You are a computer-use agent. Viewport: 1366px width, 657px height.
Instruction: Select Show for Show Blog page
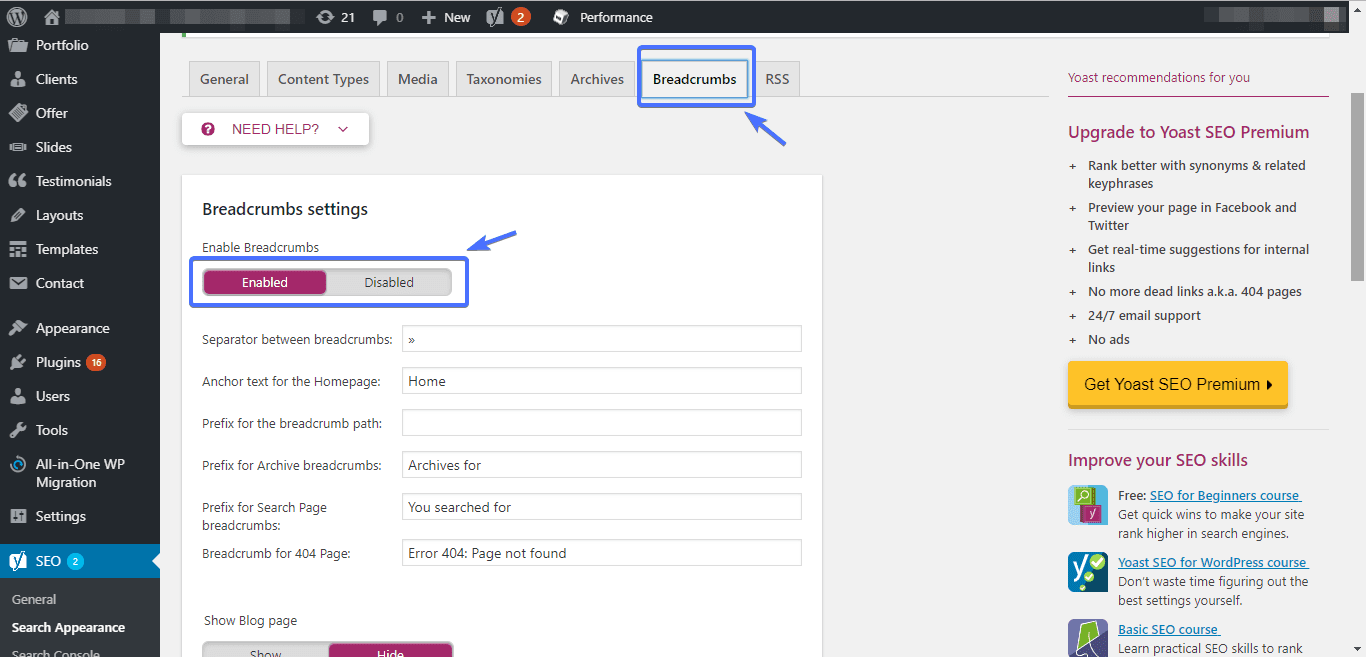point(266,650)
